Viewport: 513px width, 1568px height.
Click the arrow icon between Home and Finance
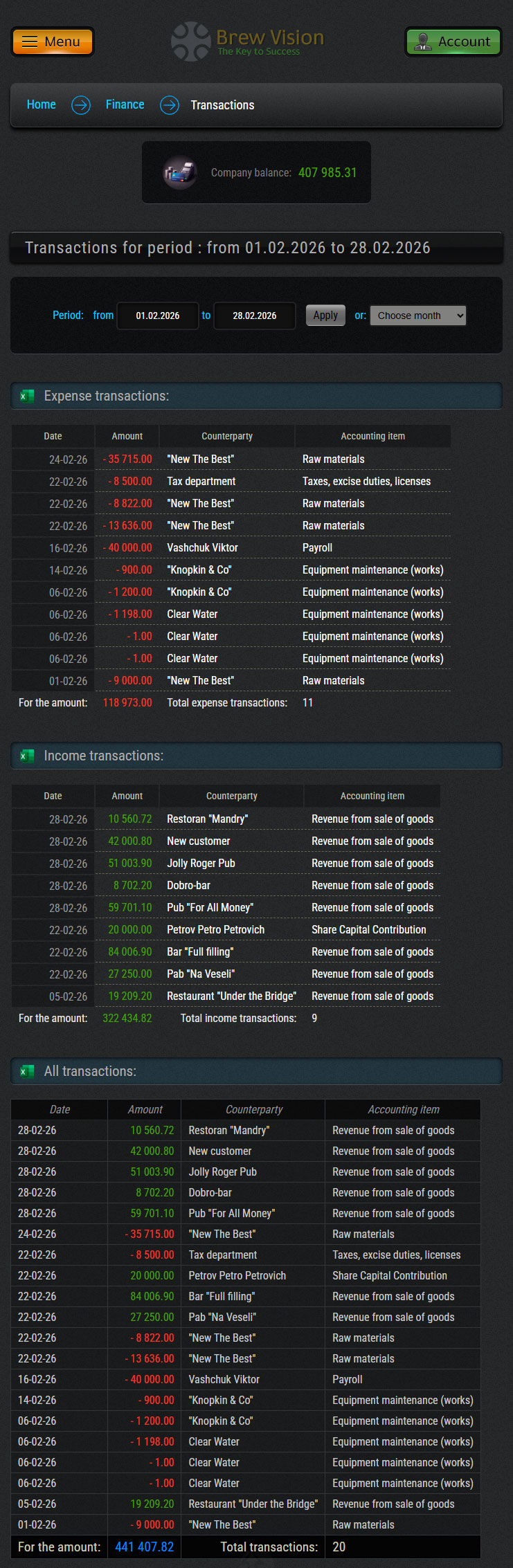point(80,105)
